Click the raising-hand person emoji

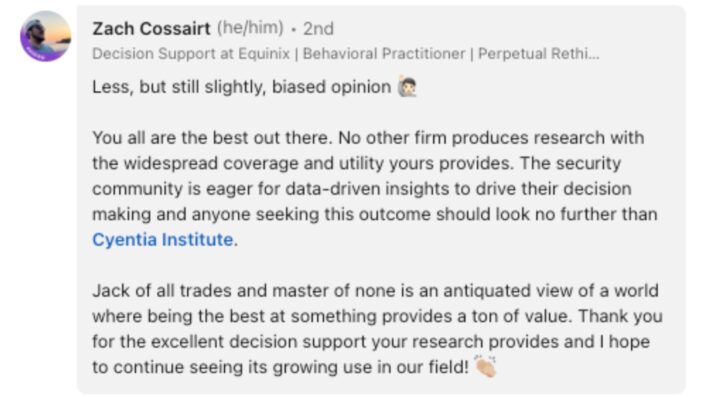[407, 86]
